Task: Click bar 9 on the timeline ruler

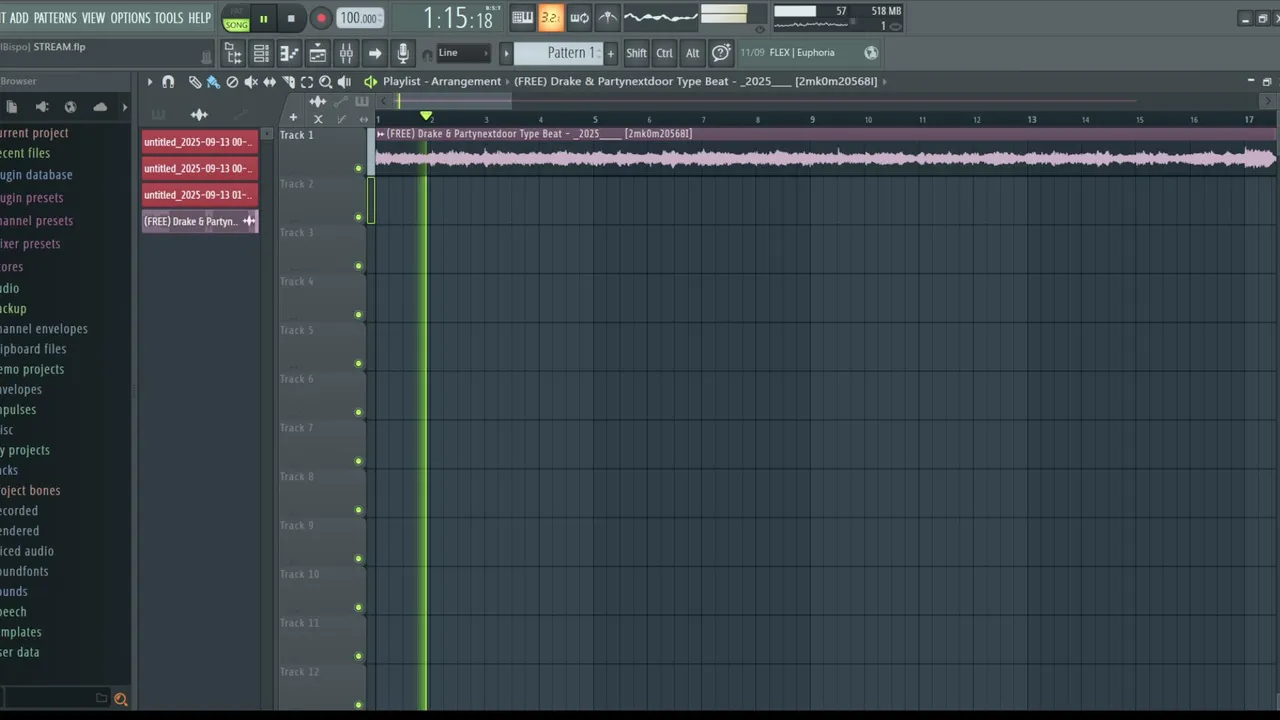Action: (x=812, y=119)
